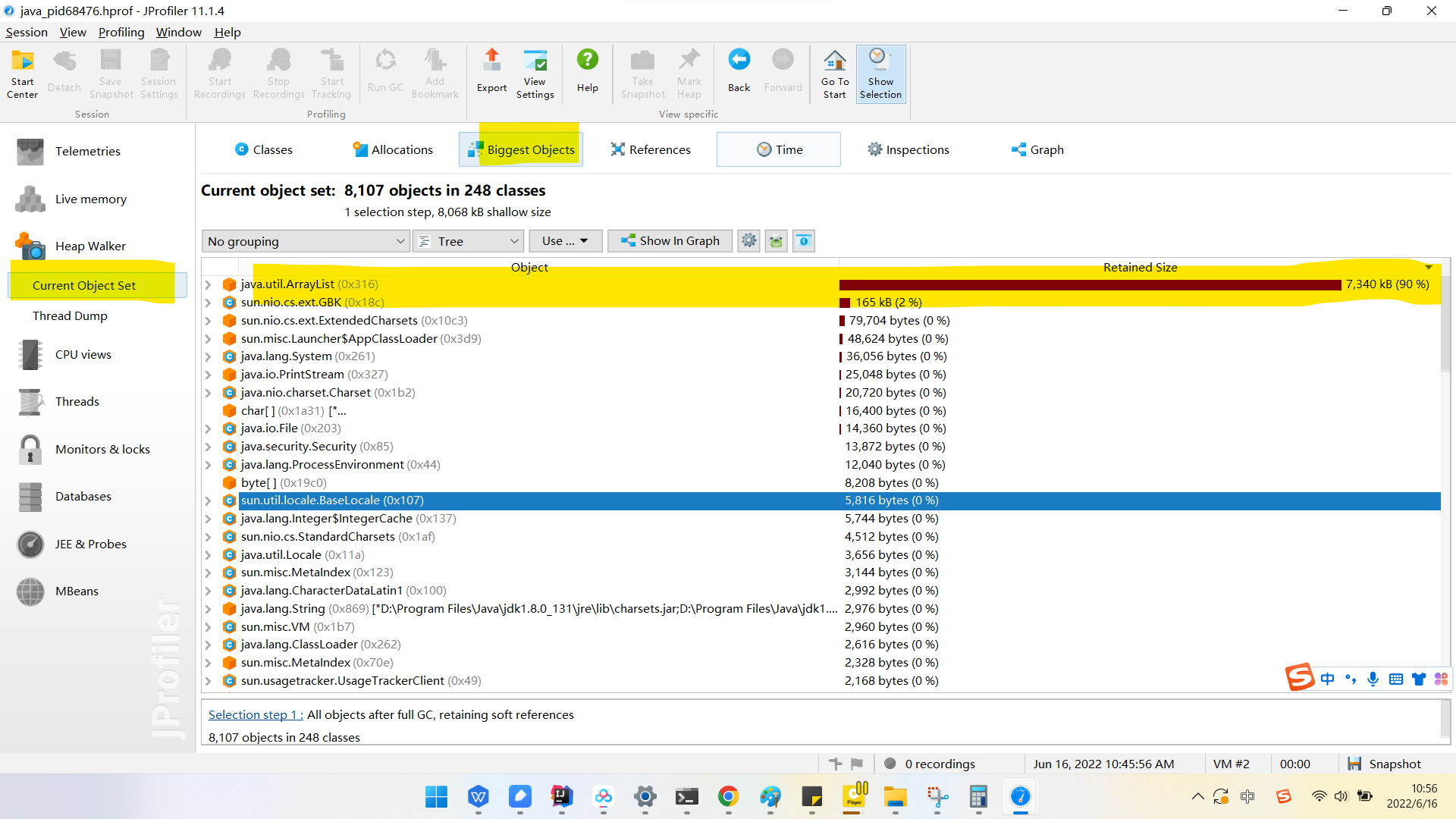Click the Show In Graph button

(670, 241)
